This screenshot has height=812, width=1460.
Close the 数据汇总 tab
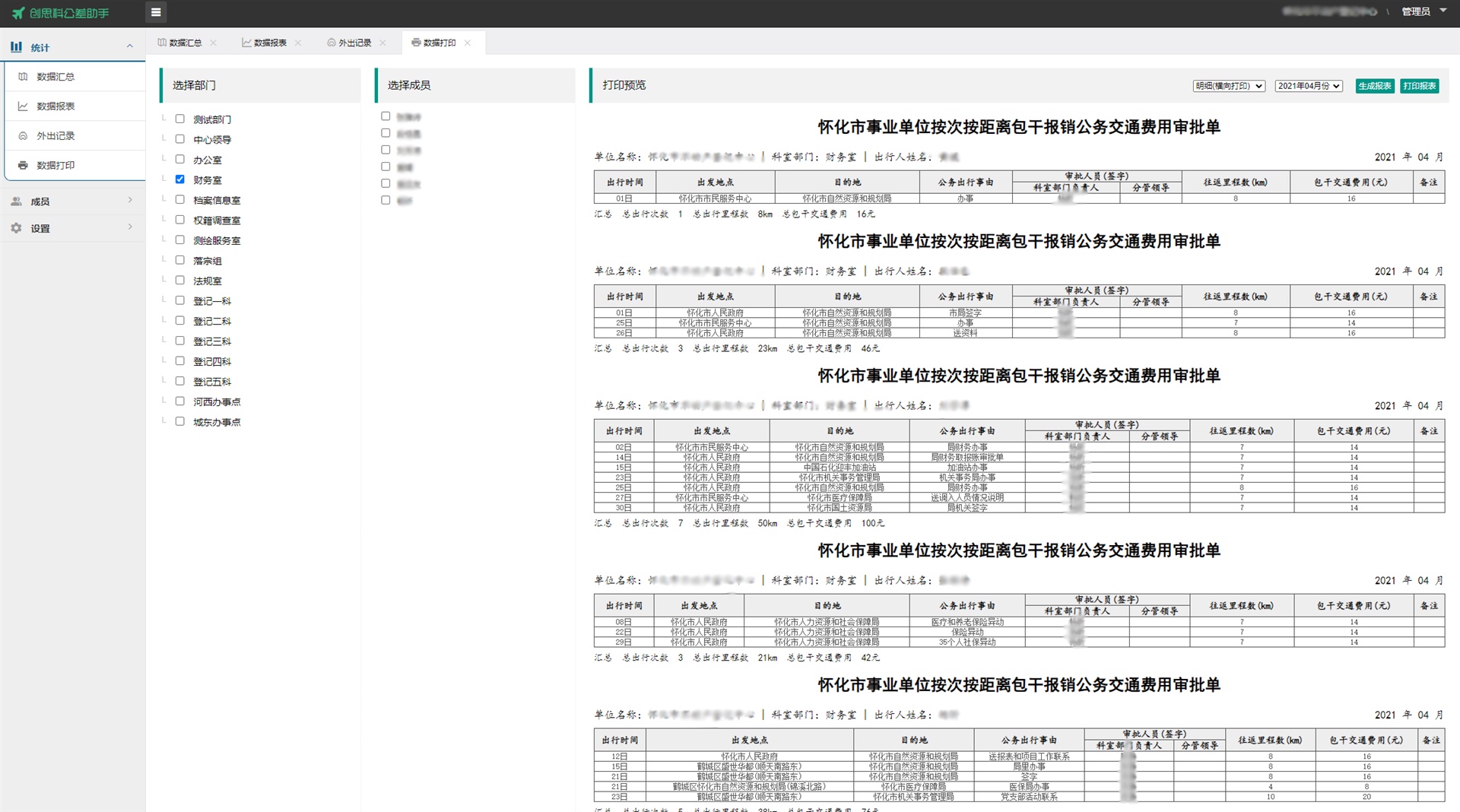pyautogui.click(x=214, y=43)
